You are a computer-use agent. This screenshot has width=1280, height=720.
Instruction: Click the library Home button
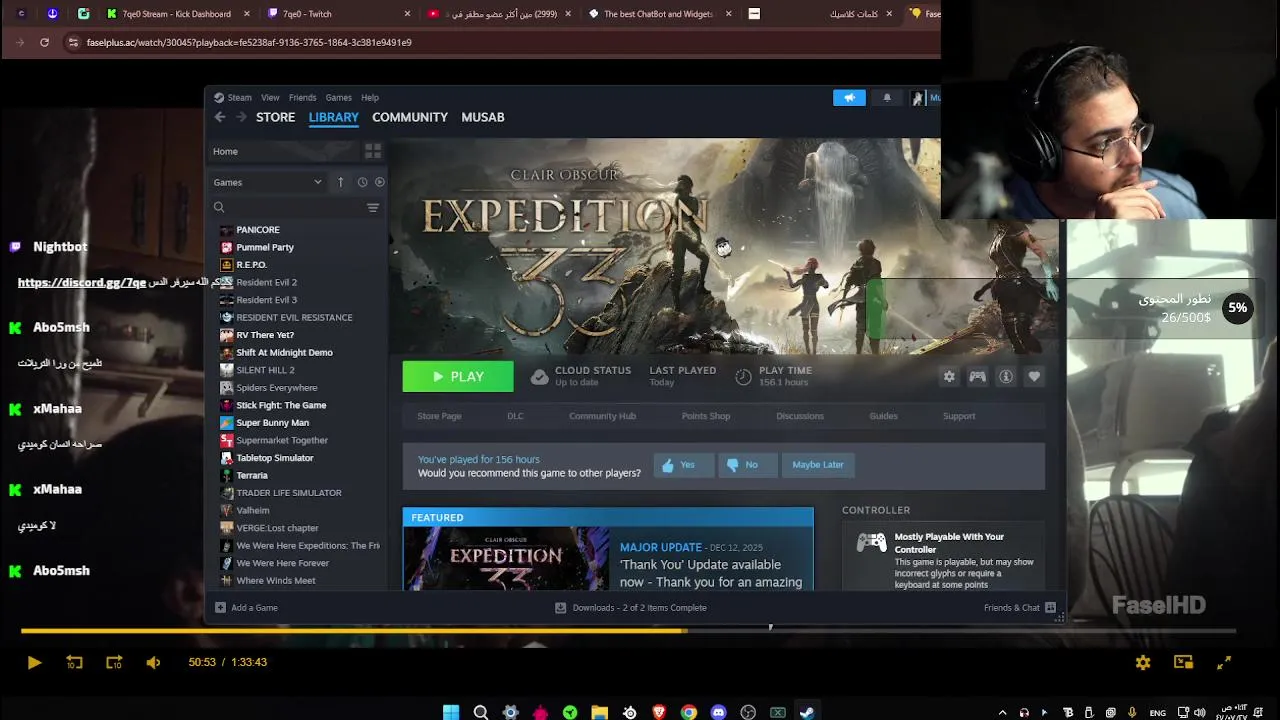pyautogui.click(x=284, y=151)
